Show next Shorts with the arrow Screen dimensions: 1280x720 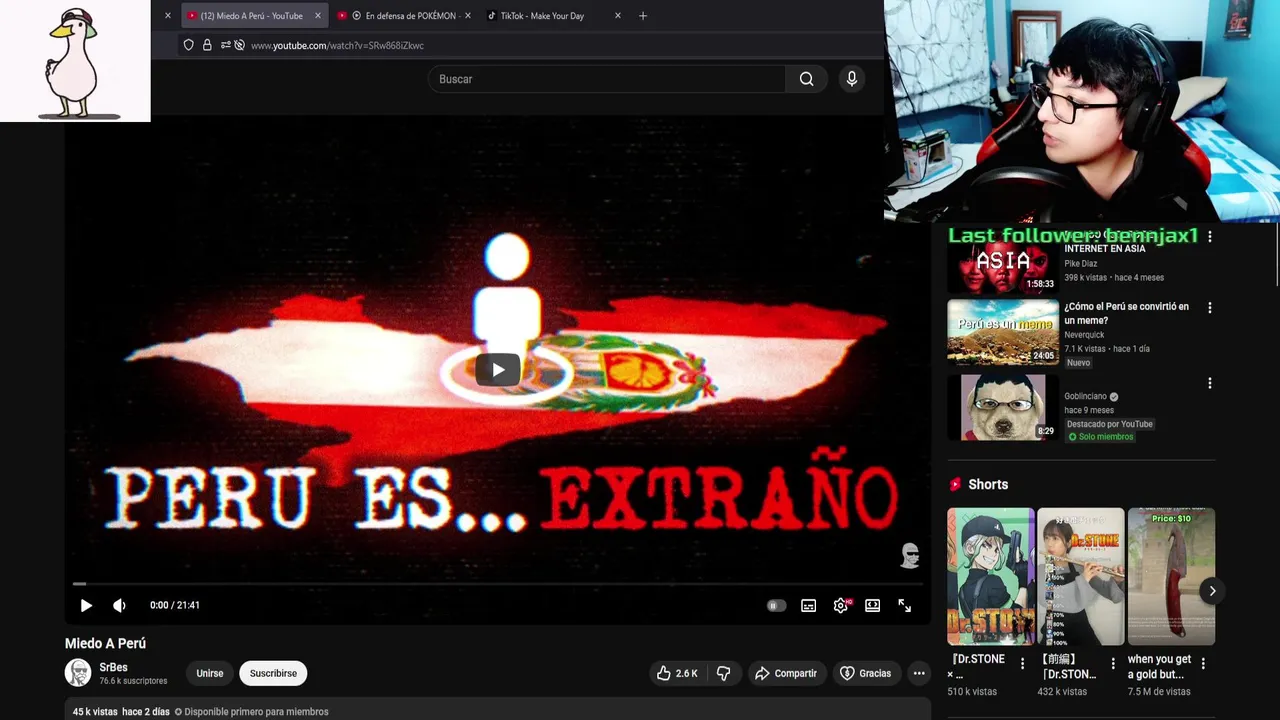pyautogui.click(x=1211, y=591)
